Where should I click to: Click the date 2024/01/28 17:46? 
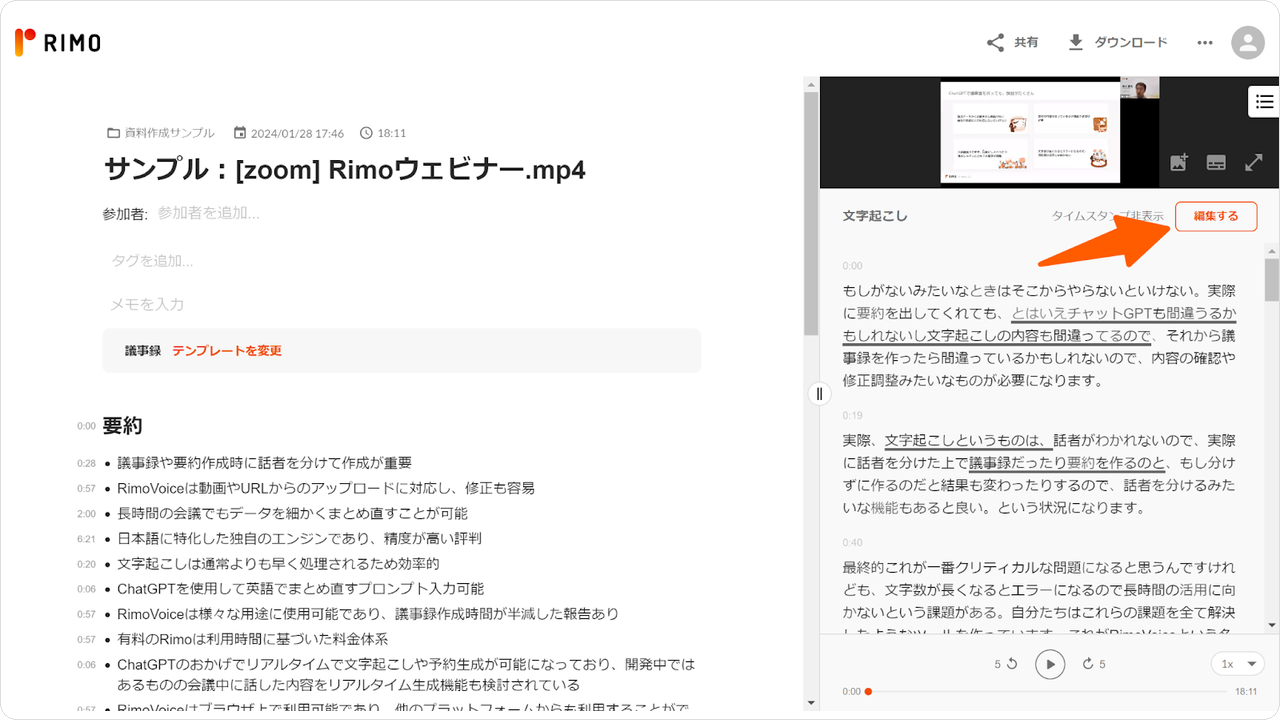pos(289,133)
